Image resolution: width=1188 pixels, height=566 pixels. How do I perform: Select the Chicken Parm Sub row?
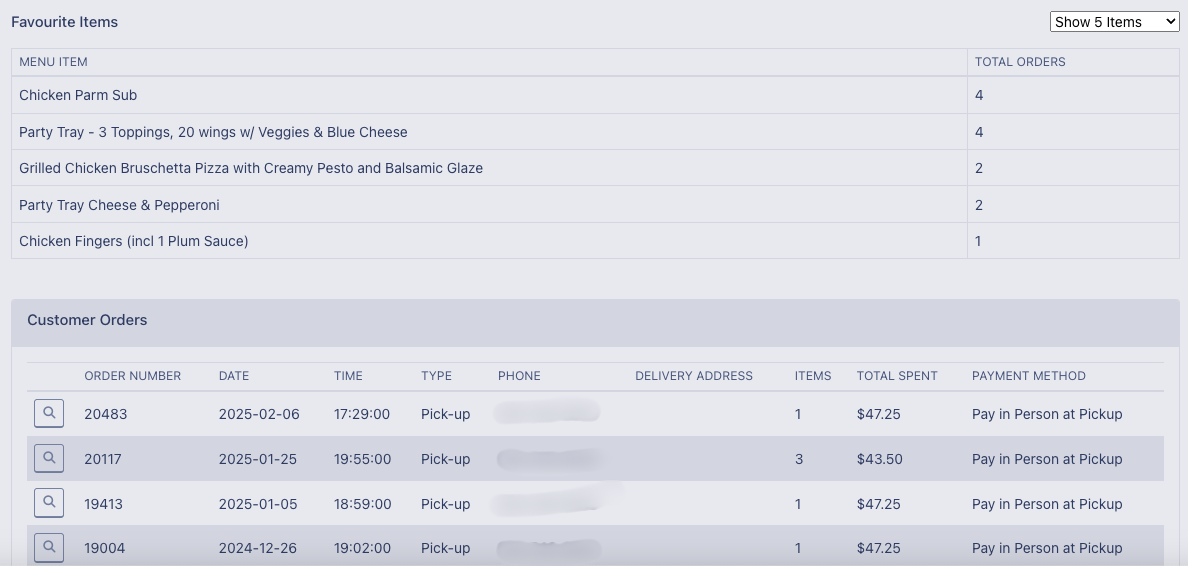coord(78,95)
